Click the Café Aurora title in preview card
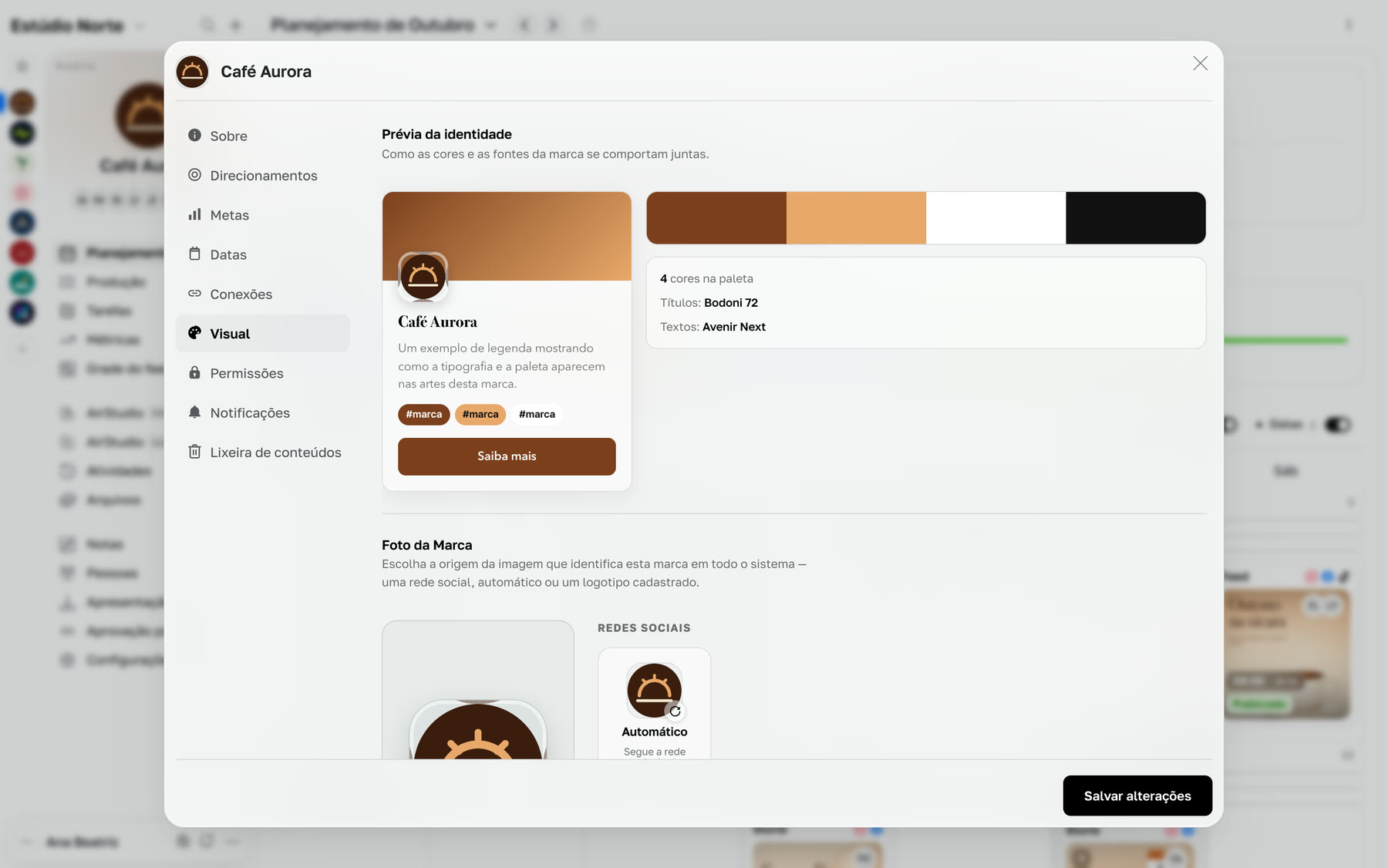 [x=437, y=322]
